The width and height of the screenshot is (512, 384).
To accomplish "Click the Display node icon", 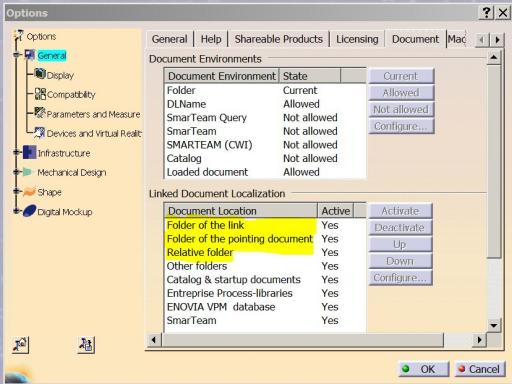I will pyautogui.click(x=40, y=74).
